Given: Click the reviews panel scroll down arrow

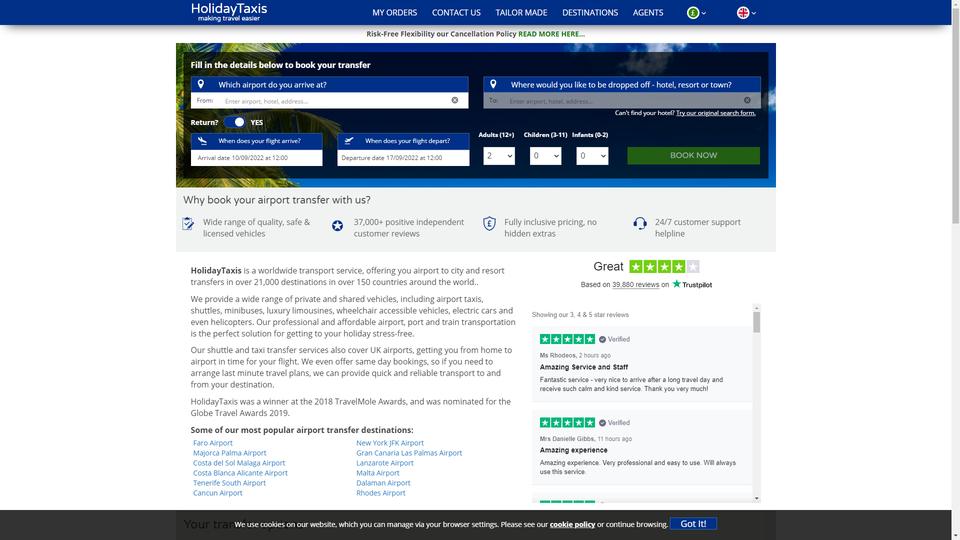Looking at the screenshot, I should [x=757, y=498].
